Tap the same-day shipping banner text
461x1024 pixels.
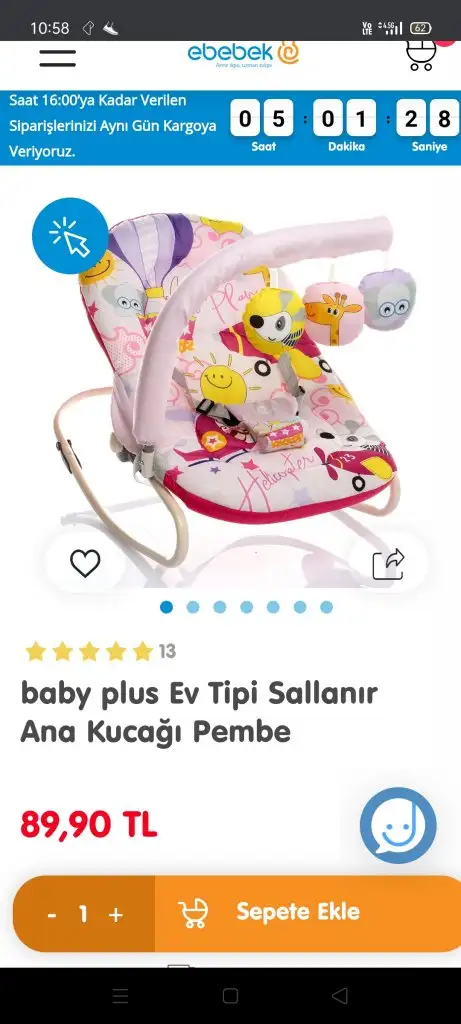[112, 127]
